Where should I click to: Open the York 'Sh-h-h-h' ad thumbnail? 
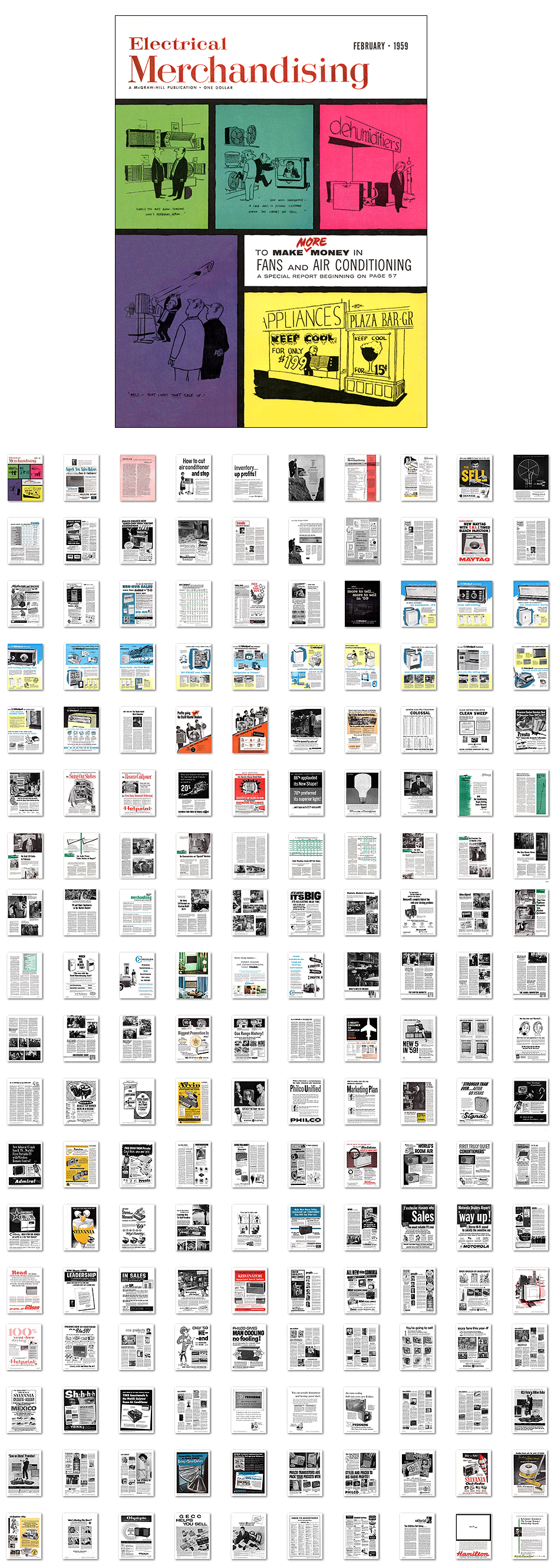81,1411
